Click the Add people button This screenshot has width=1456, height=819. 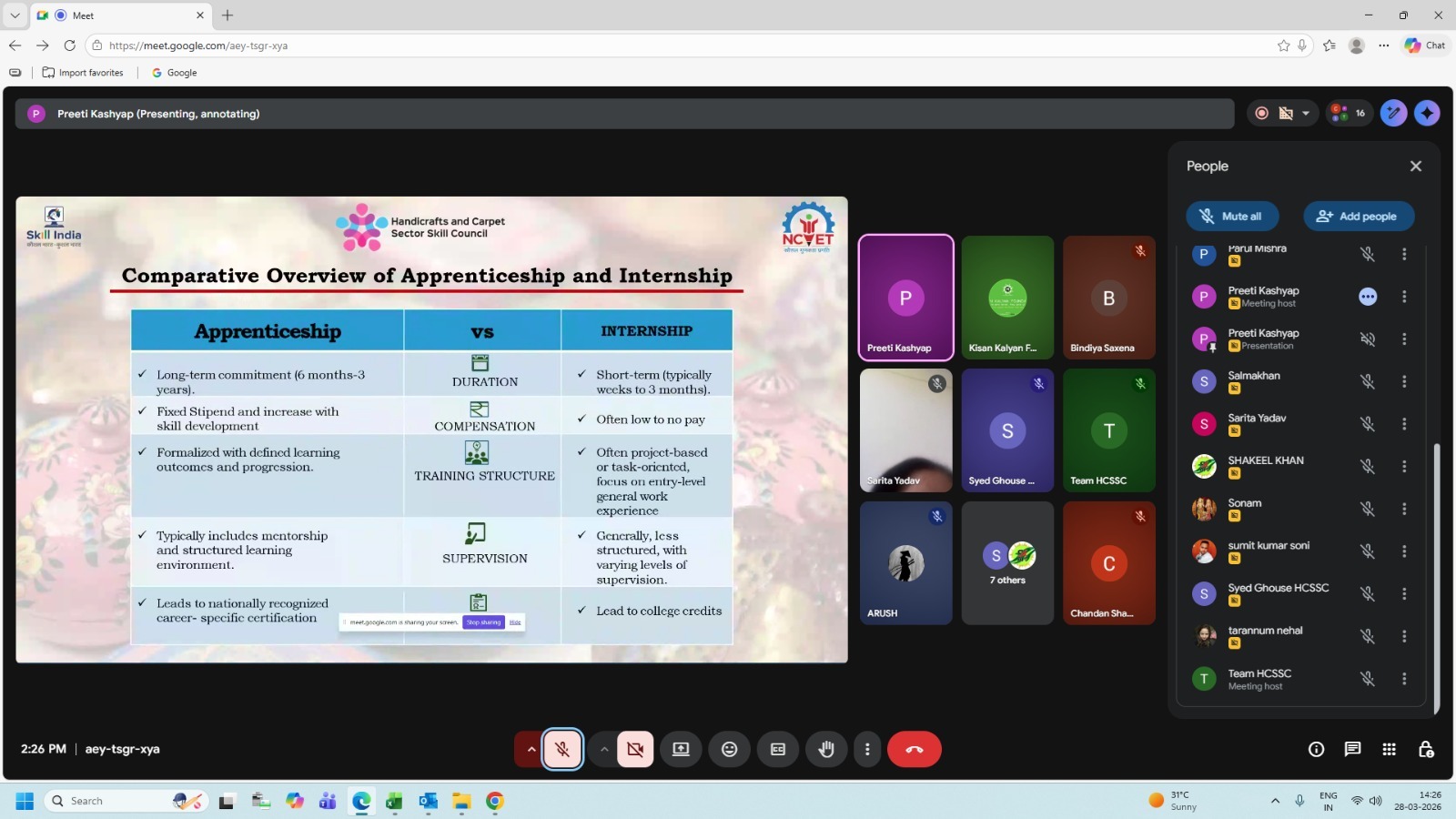point(1358,217)
